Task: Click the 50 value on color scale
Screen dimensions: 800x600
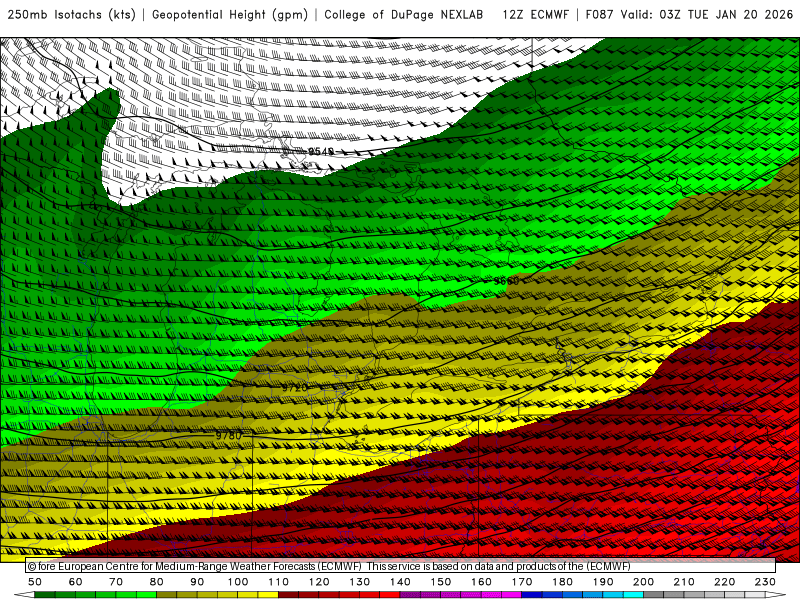Action: (x=35, y=582)
